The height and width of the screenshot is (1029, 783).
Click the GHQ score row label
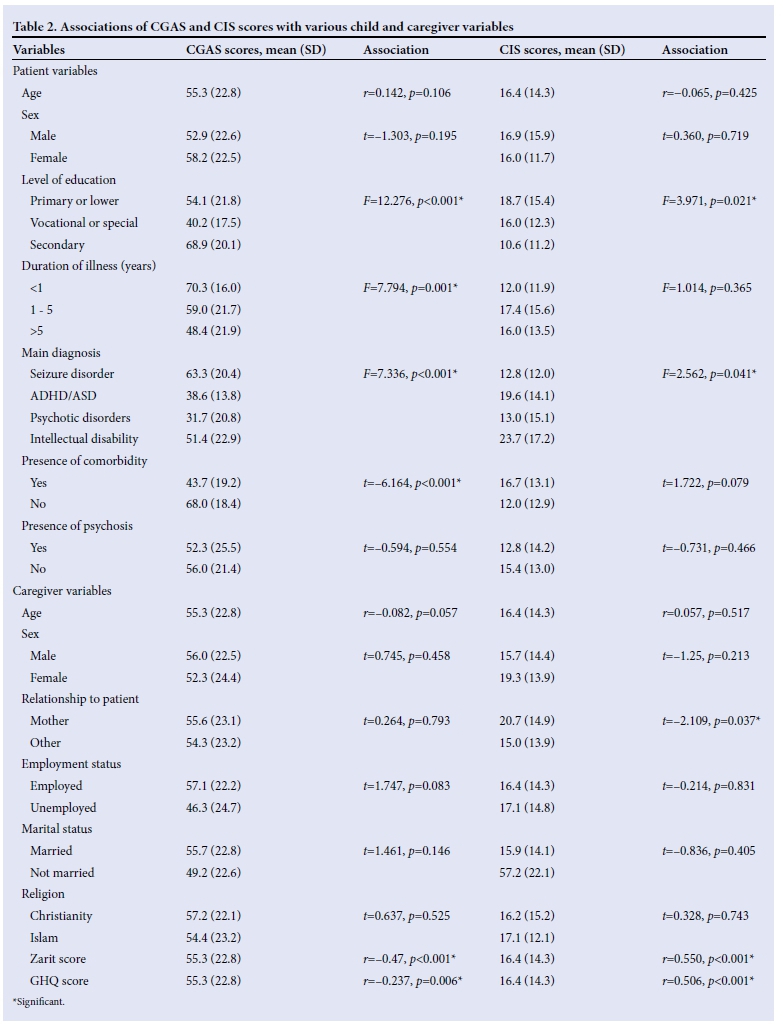pyautogui.click(x=57, y=981)
